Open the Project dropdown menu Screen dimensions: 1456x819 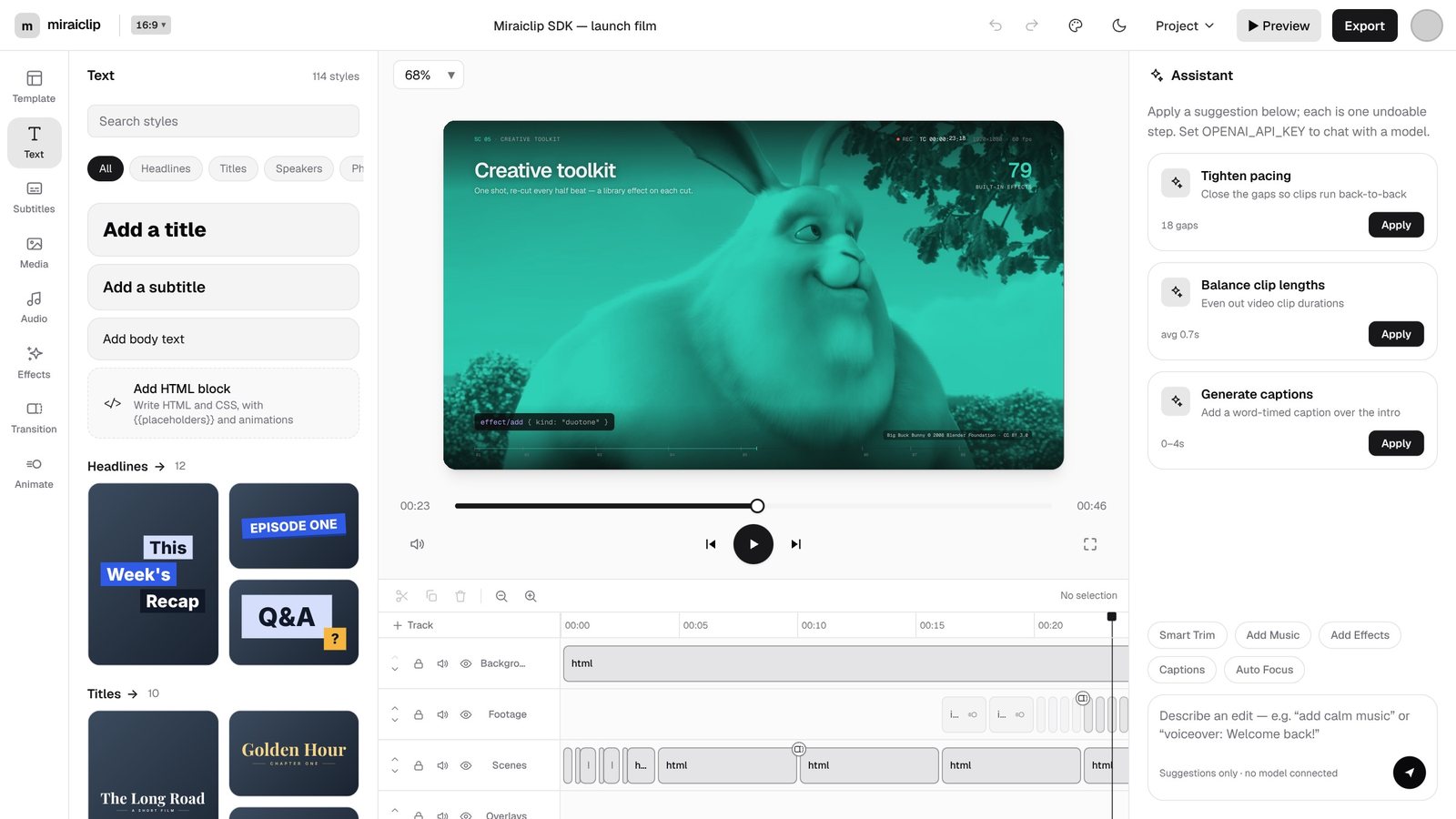pos(1185,25)
